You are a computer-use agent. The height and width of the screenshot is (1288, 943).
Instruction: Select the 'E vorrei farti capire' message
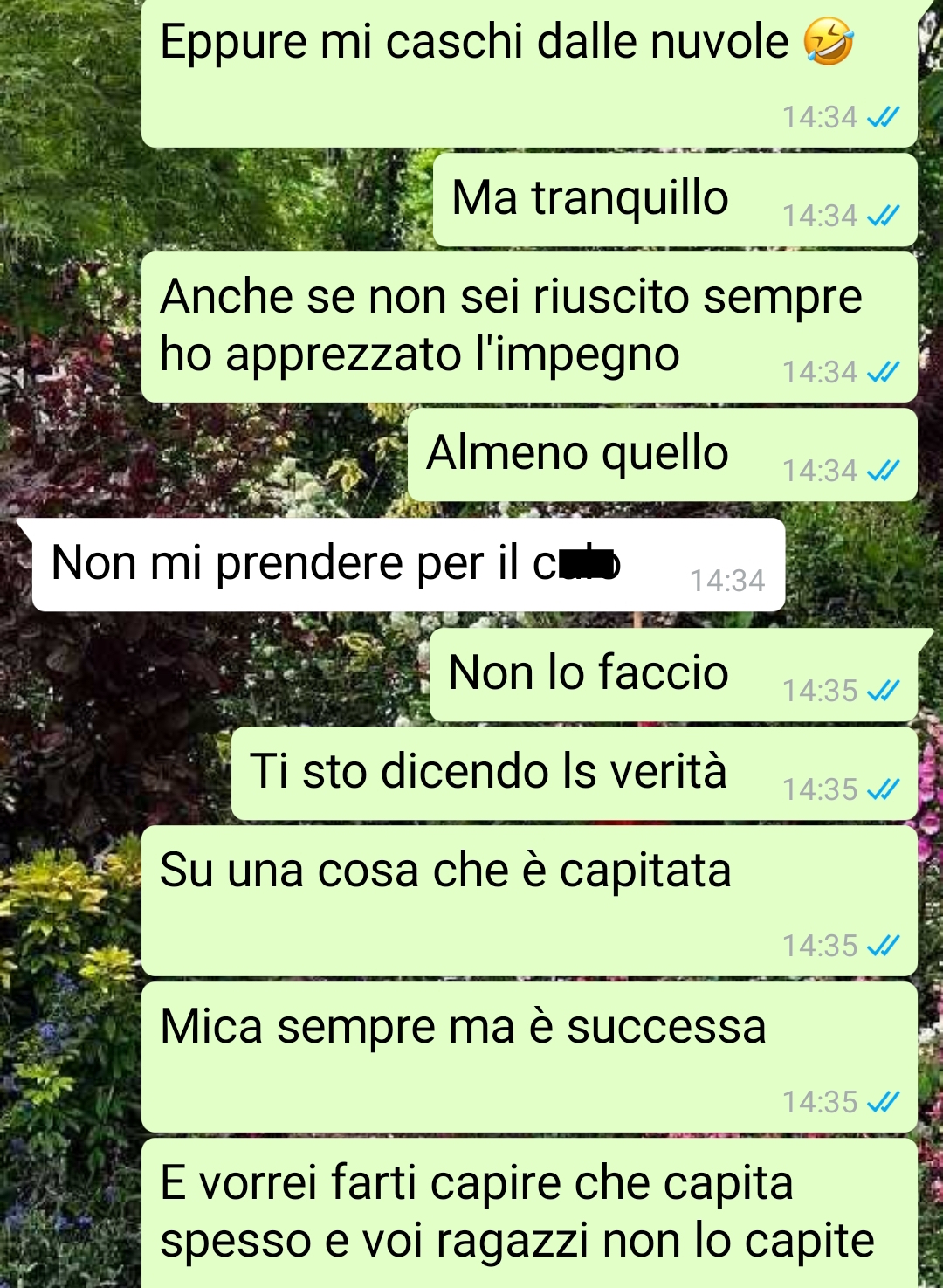click(529, 1213)
